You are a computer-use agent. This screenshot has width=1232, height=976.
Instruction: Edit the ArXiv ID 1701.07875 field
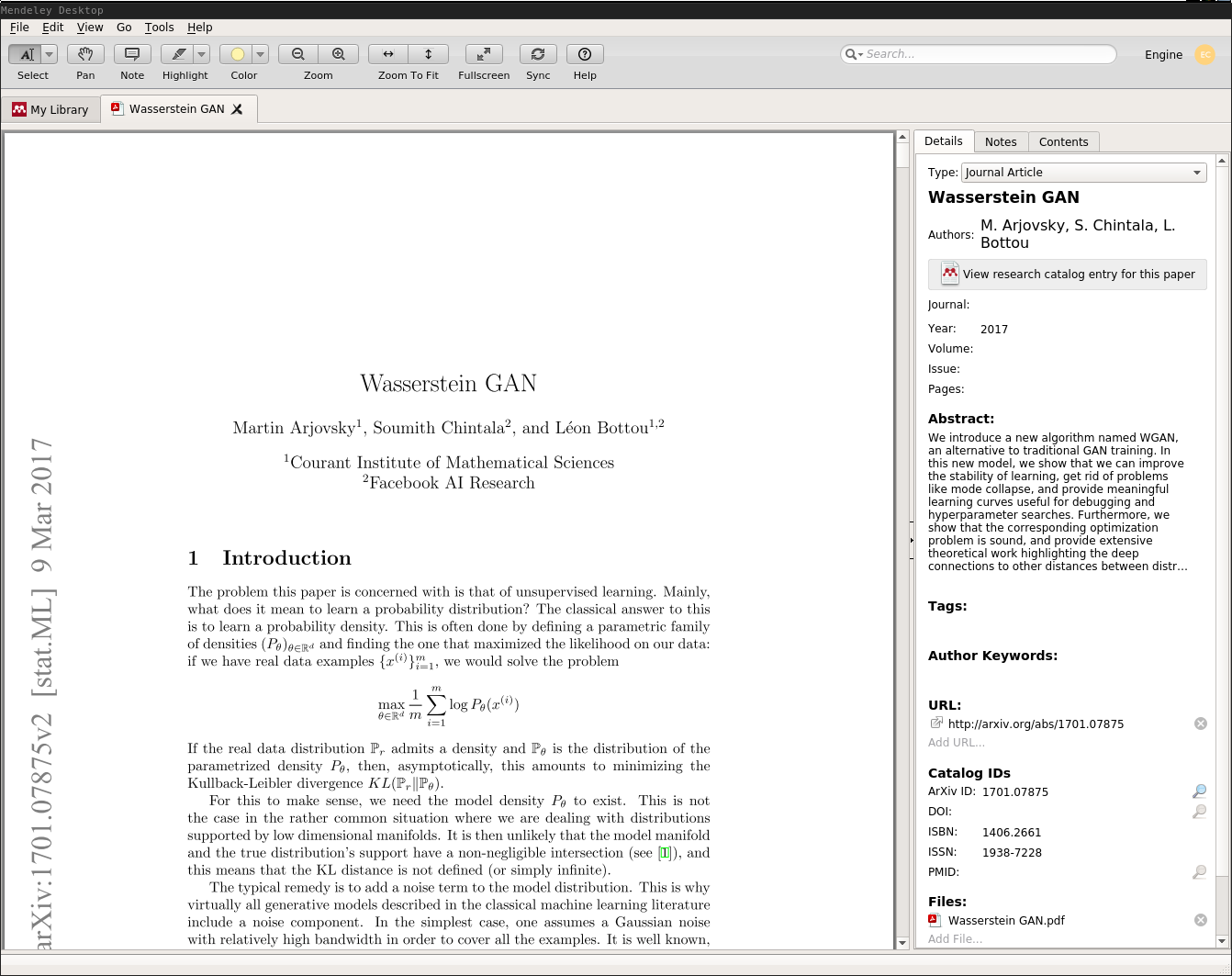point(1015,792)
